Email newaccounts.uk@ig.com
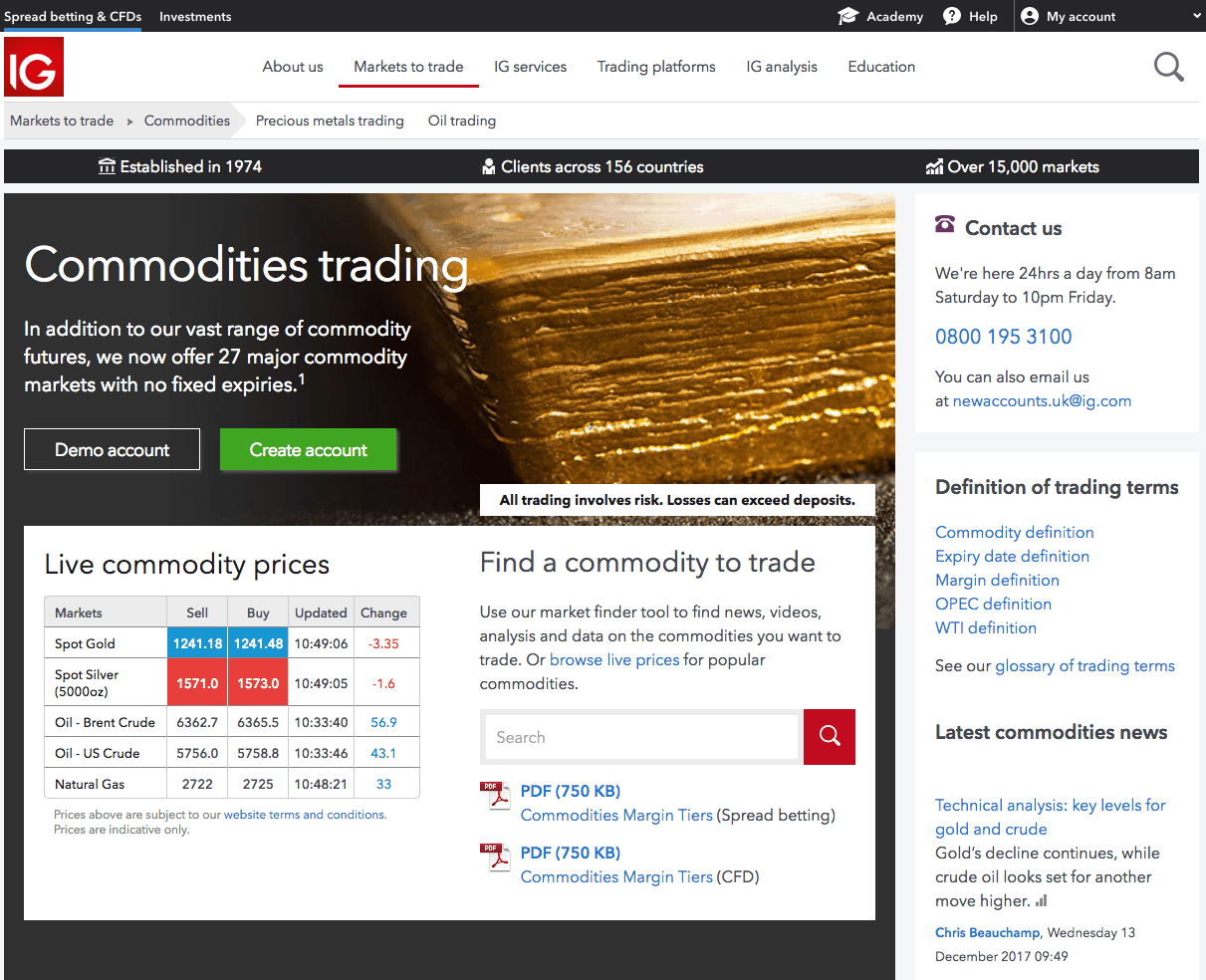The image size is (1206, 980). point(1042,400)
